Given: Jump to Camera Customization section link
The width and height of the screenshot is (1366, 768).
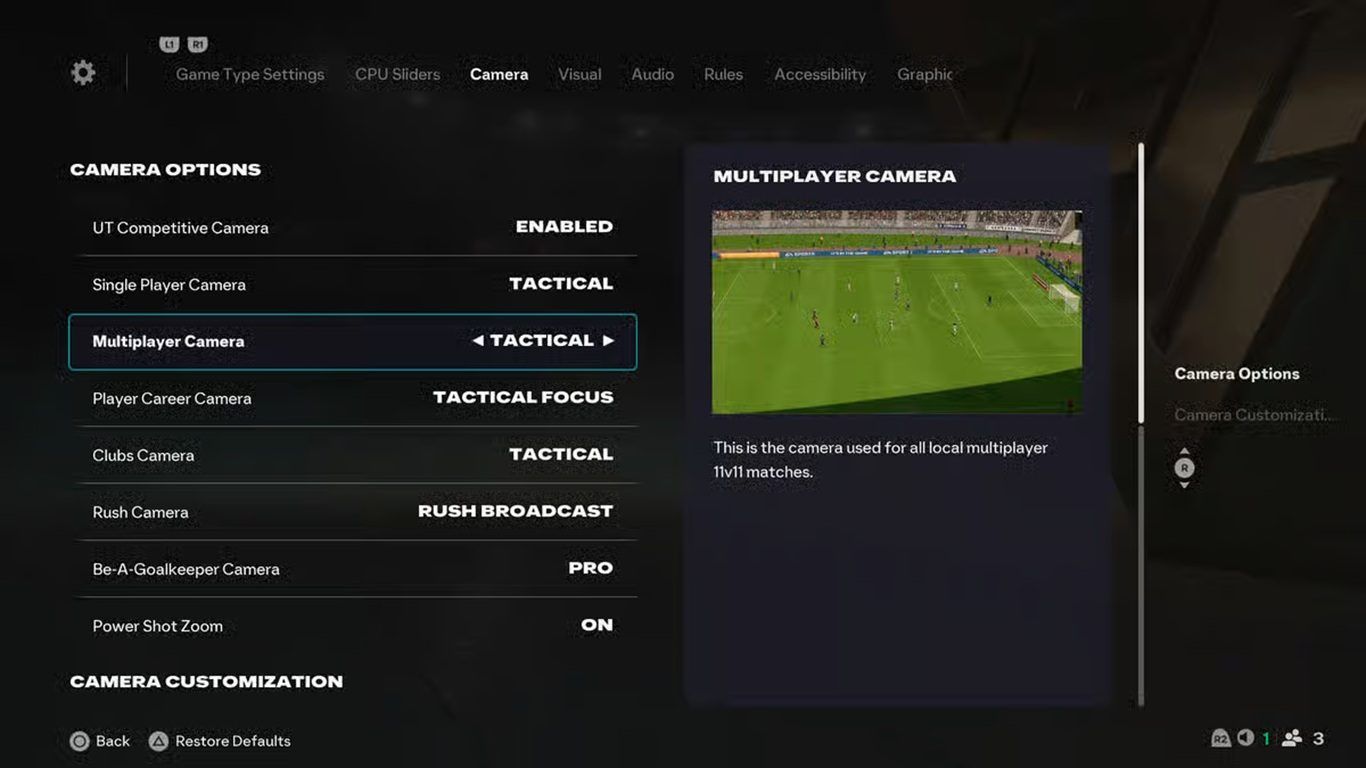Looking at the screenshot, I should [1254, 415].
